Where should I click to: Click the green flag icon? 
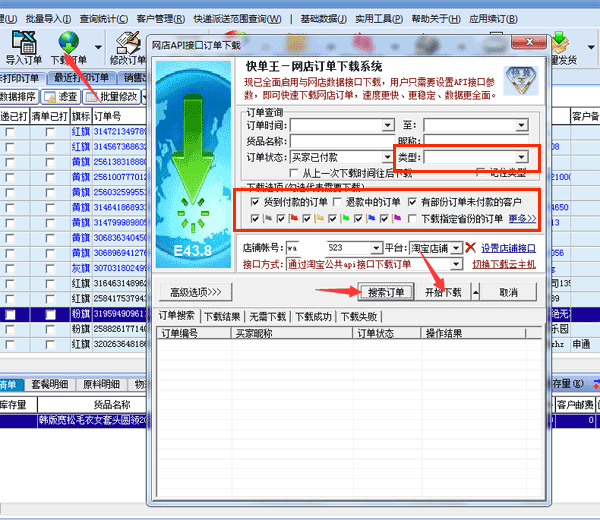[345, 218]
